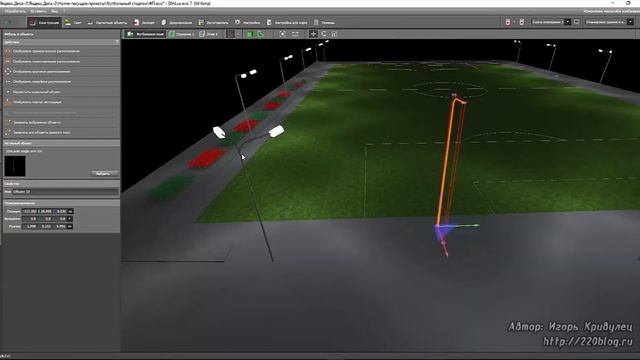This screenshot has height=360, width=640.
Task: Click the Помощь icon in mode bar
Action: tap(316, 22)
